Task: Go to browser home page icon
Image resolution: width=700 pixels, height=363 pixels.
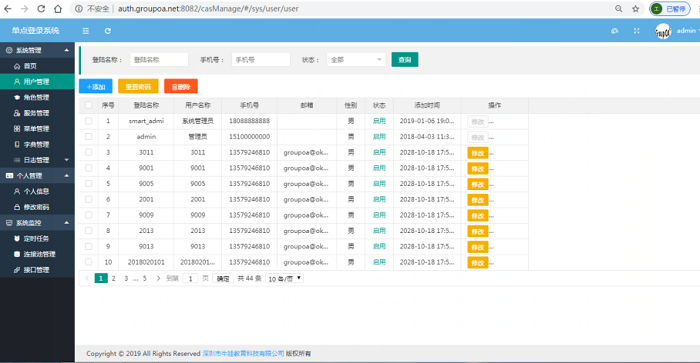Action: click(x=58, y=8)
